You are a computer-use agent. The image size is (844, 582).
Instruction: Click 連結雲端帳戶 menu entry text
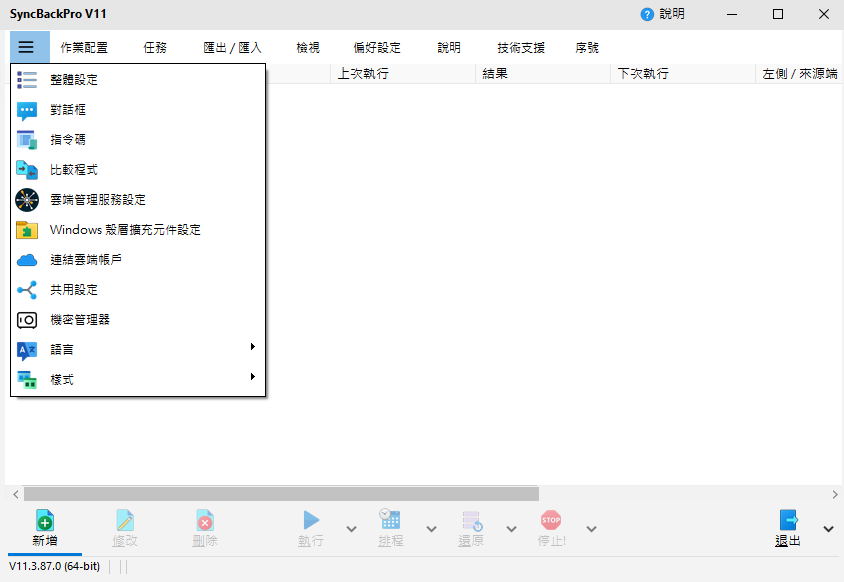pyautogui.click(x=86, y=260)
